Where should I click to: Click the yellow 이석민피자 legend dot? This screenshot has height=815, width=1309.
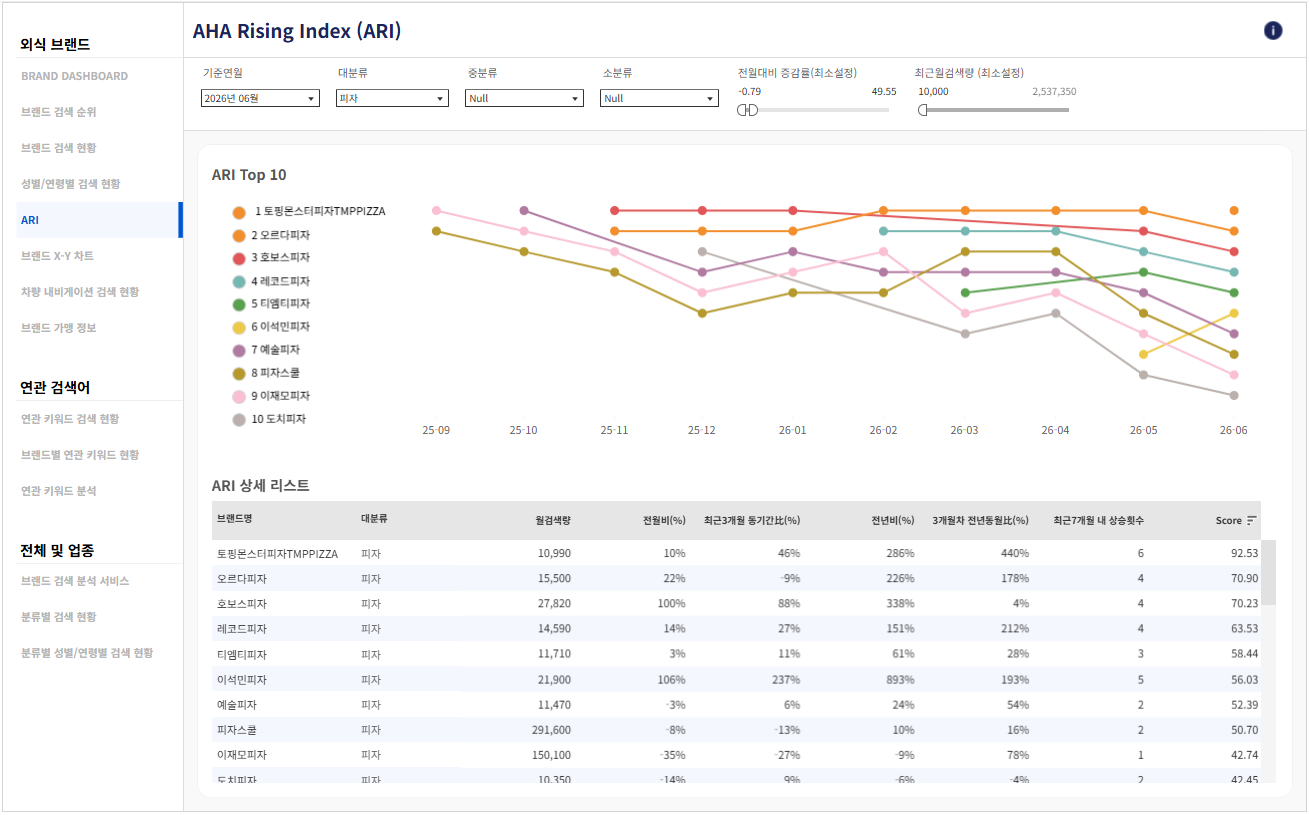pyautogui.click(x=239, y=327)
